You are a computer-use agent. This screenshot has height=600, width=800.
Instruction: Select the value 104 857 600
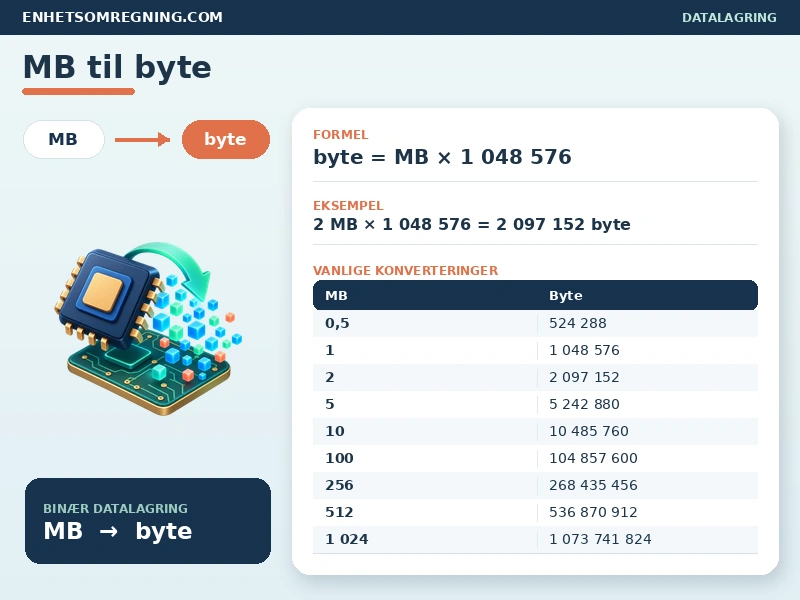(x=593, y=458)
